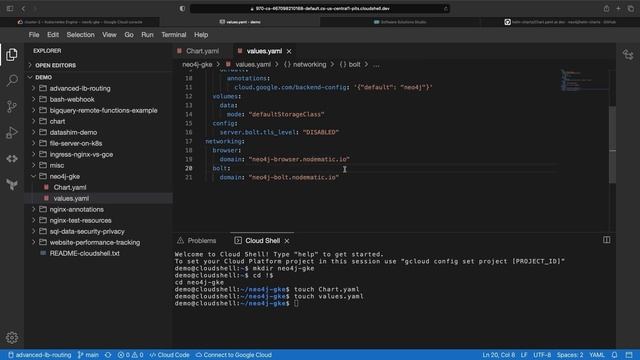
Task: Click the browser address bar
Action: (x=320, y=8)
